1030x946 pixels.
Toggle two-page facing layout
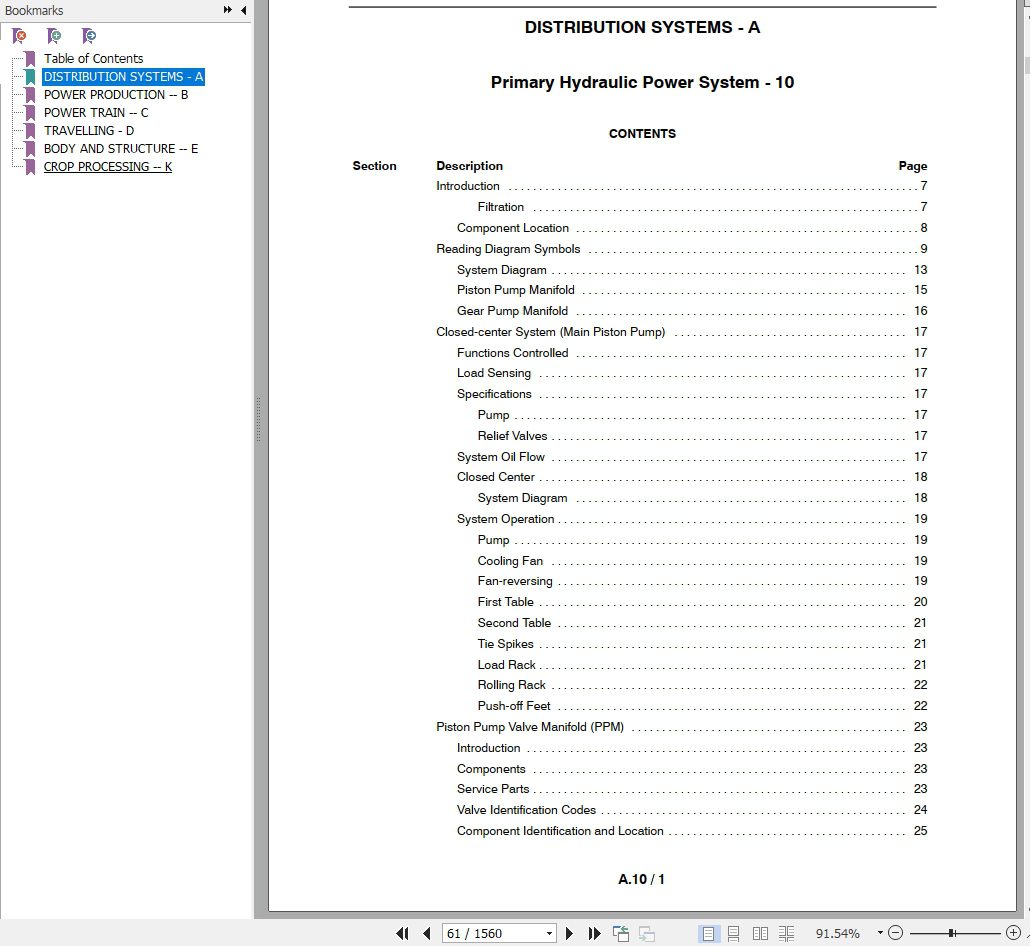tap(760, 934)
